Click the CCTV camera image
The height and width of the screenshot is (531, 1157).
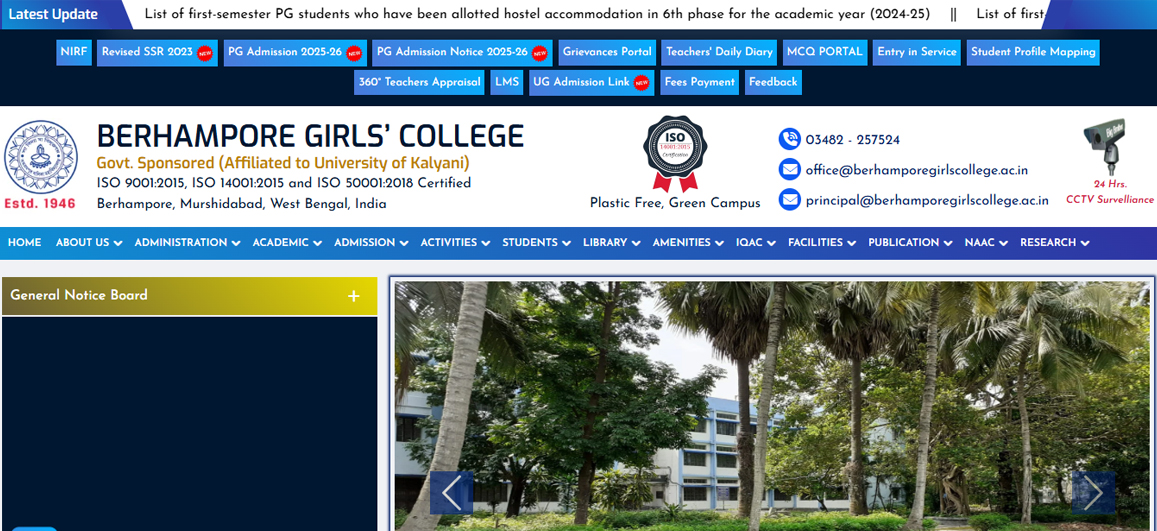point(1105,146)
